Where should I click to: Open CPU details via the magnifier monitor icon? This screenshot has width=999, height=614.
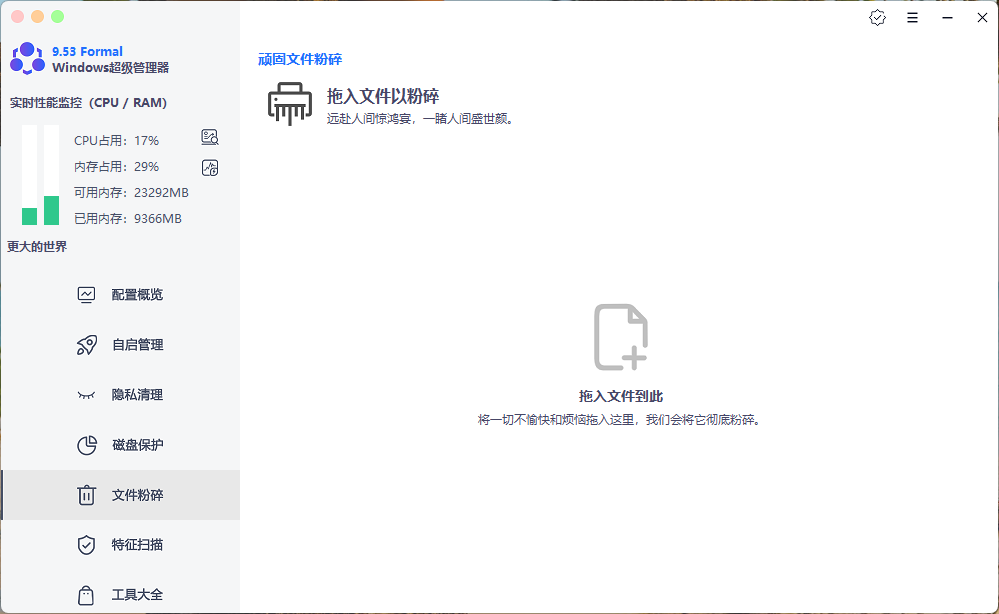(x=209, y=138)
